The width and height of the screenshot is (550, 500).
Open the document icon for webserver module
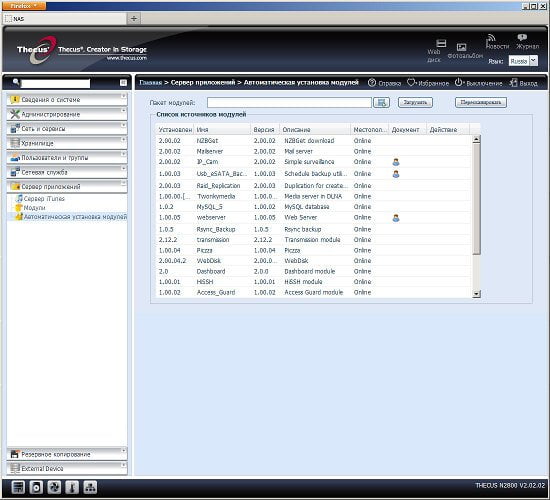(396, 218)
